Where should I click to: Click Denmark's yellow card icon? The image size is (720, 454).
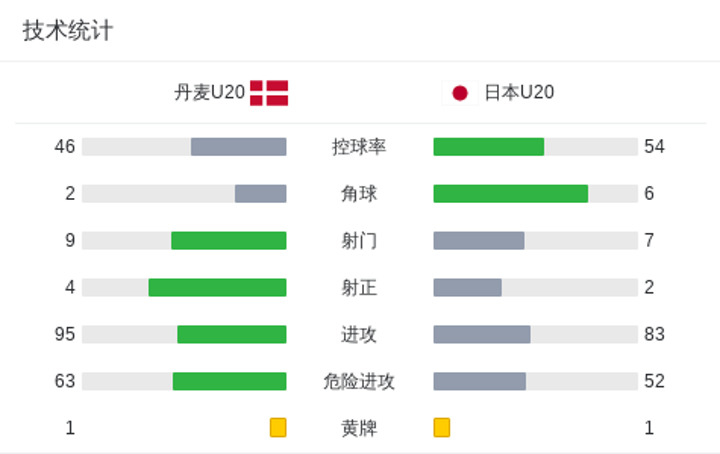click(x=278, y=427)
